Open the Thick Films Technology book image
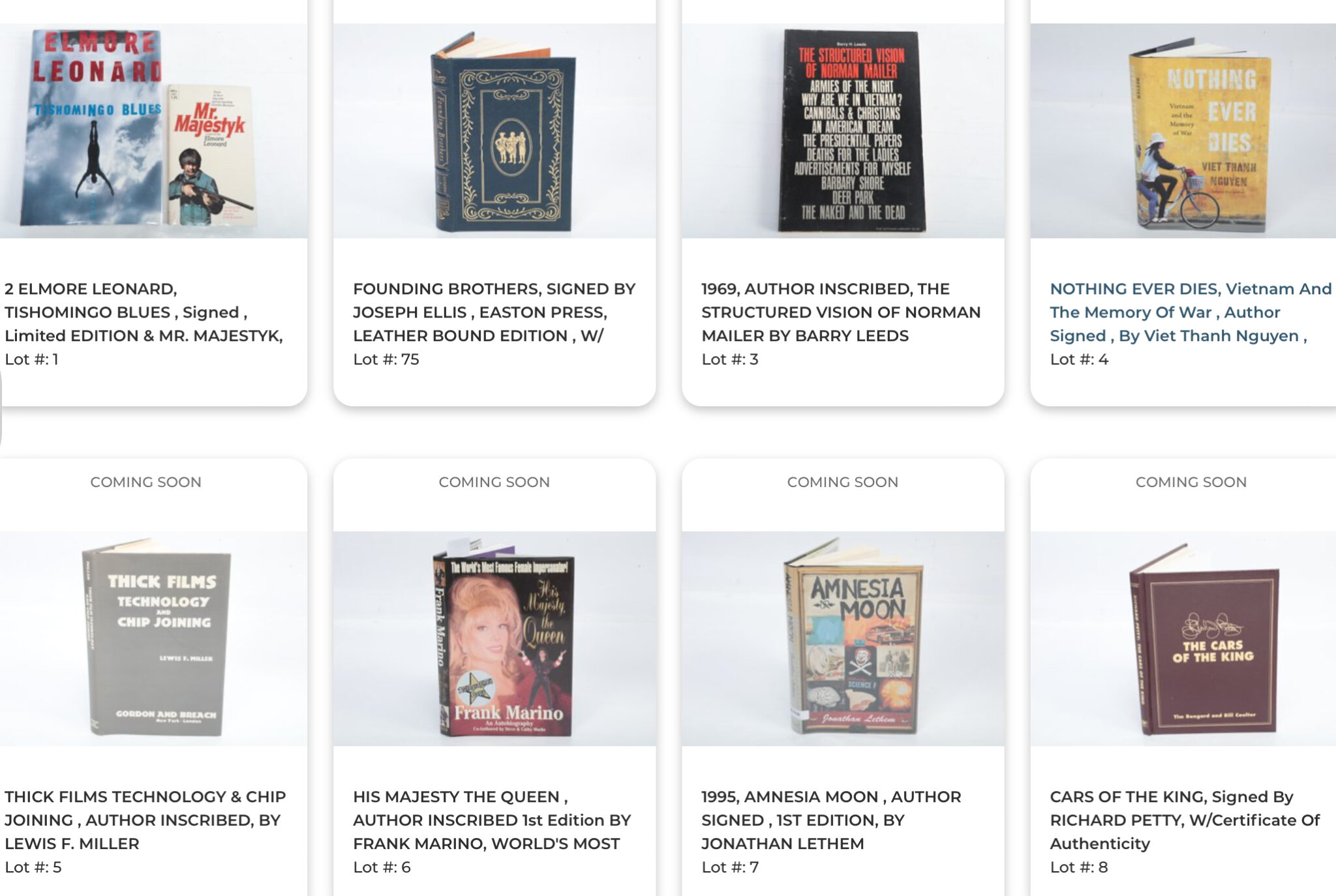Screen dimensions: 1336x896 coord(153,638)
